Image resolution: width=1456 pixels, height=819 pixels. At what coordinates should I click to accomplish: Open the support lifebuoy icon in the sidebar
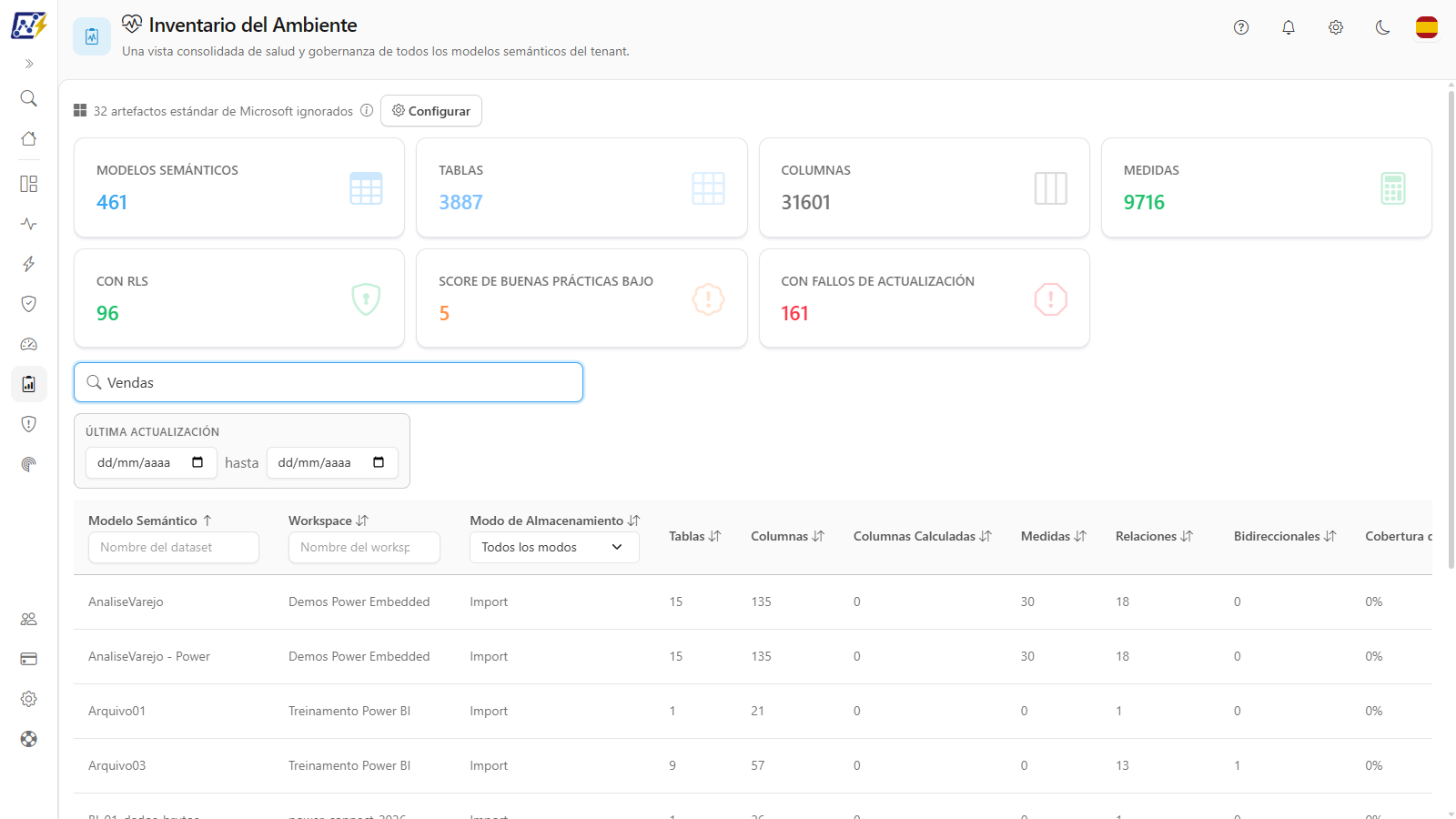(x=29, y=739)
